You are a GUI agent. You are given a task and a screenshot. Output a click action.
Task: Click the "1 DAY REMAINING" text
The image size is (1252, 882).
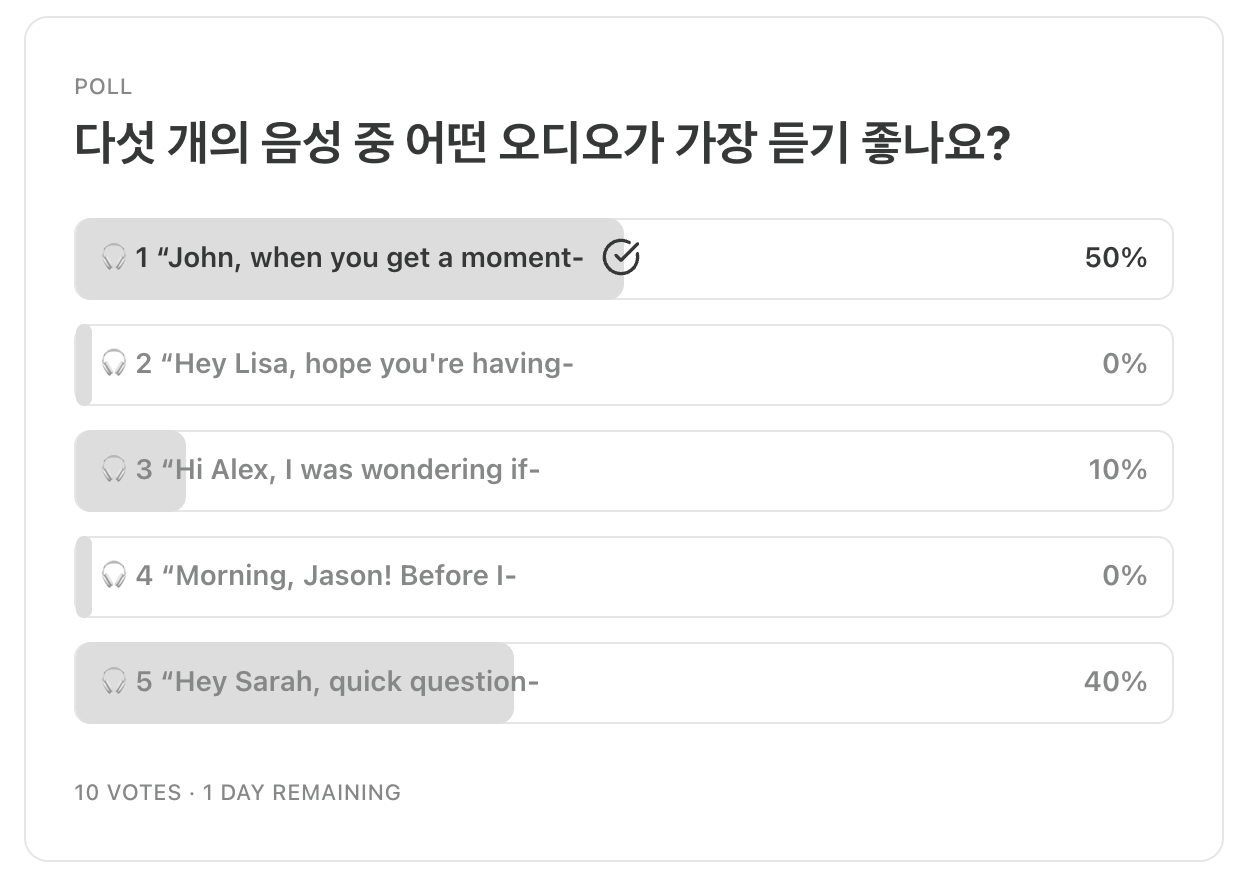click(x=301, y=793)
